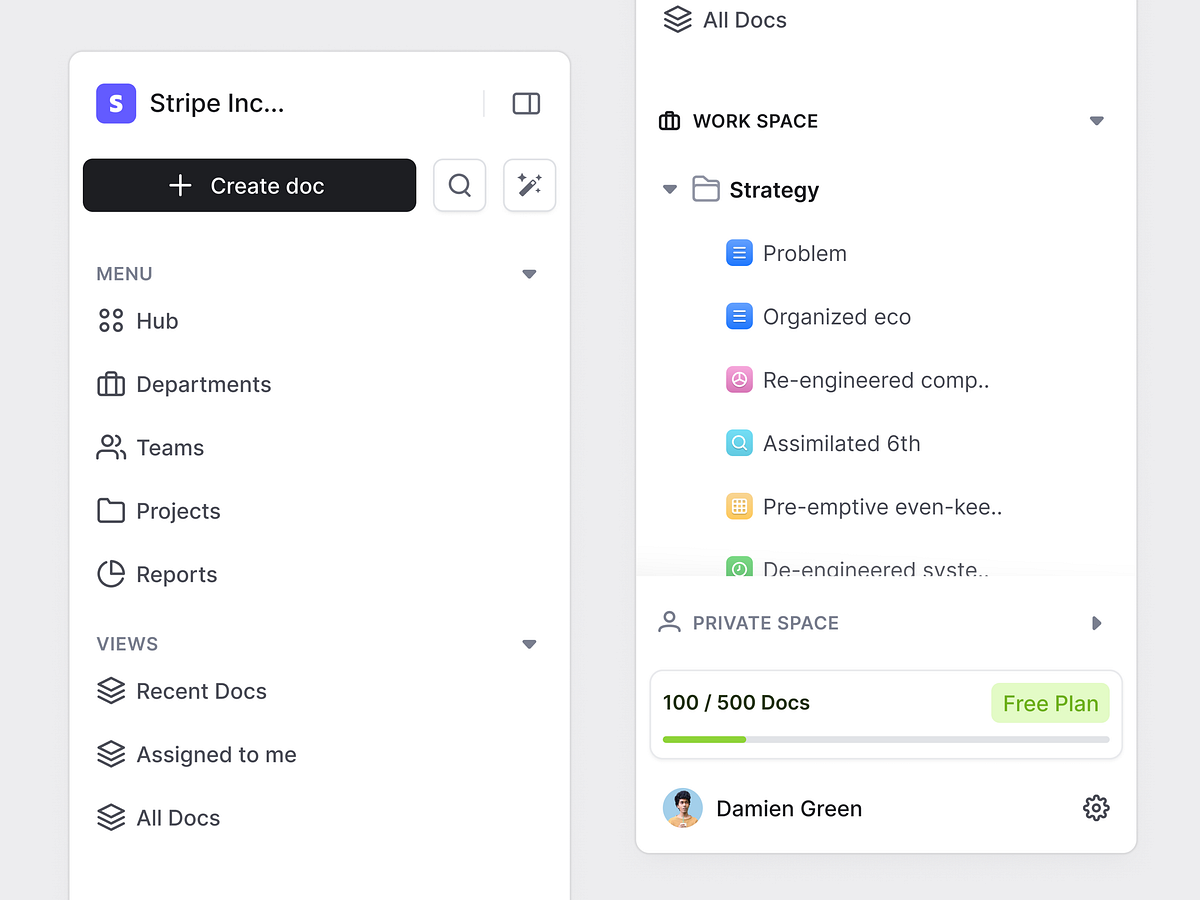
Task: Click the Departments briefcase icon
Action: click(110, 384)
